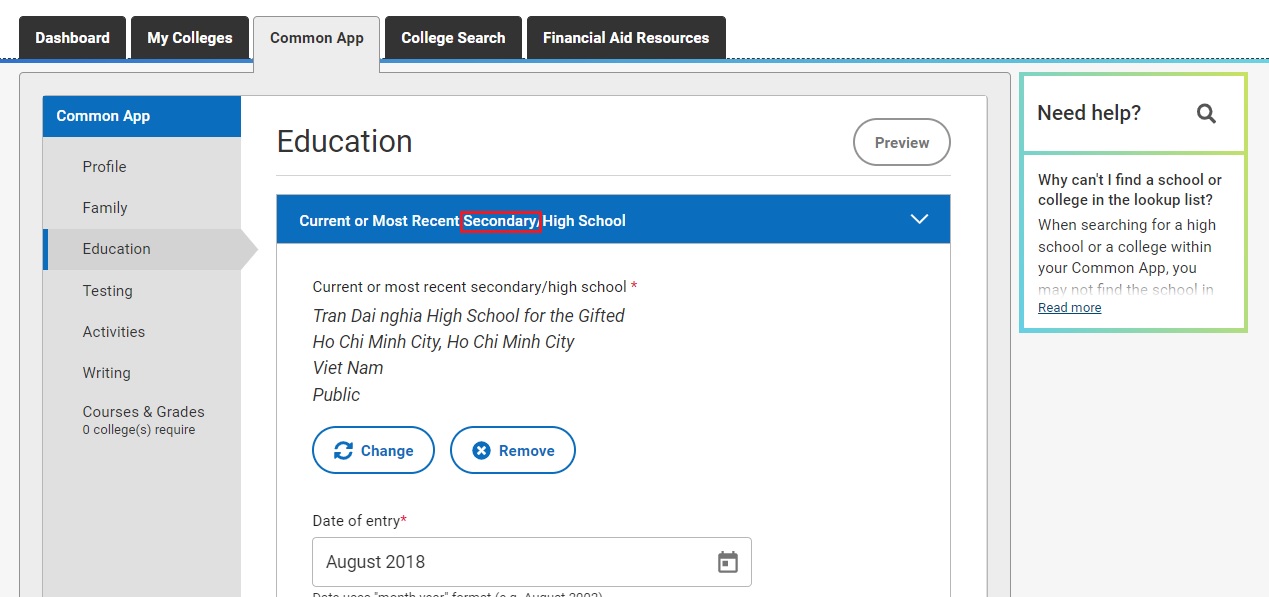The width and height of the screenshot is (1269, 597).
Task: Collapse the Current or Most Recent Secondary/High School section
Action: [919, 220]
